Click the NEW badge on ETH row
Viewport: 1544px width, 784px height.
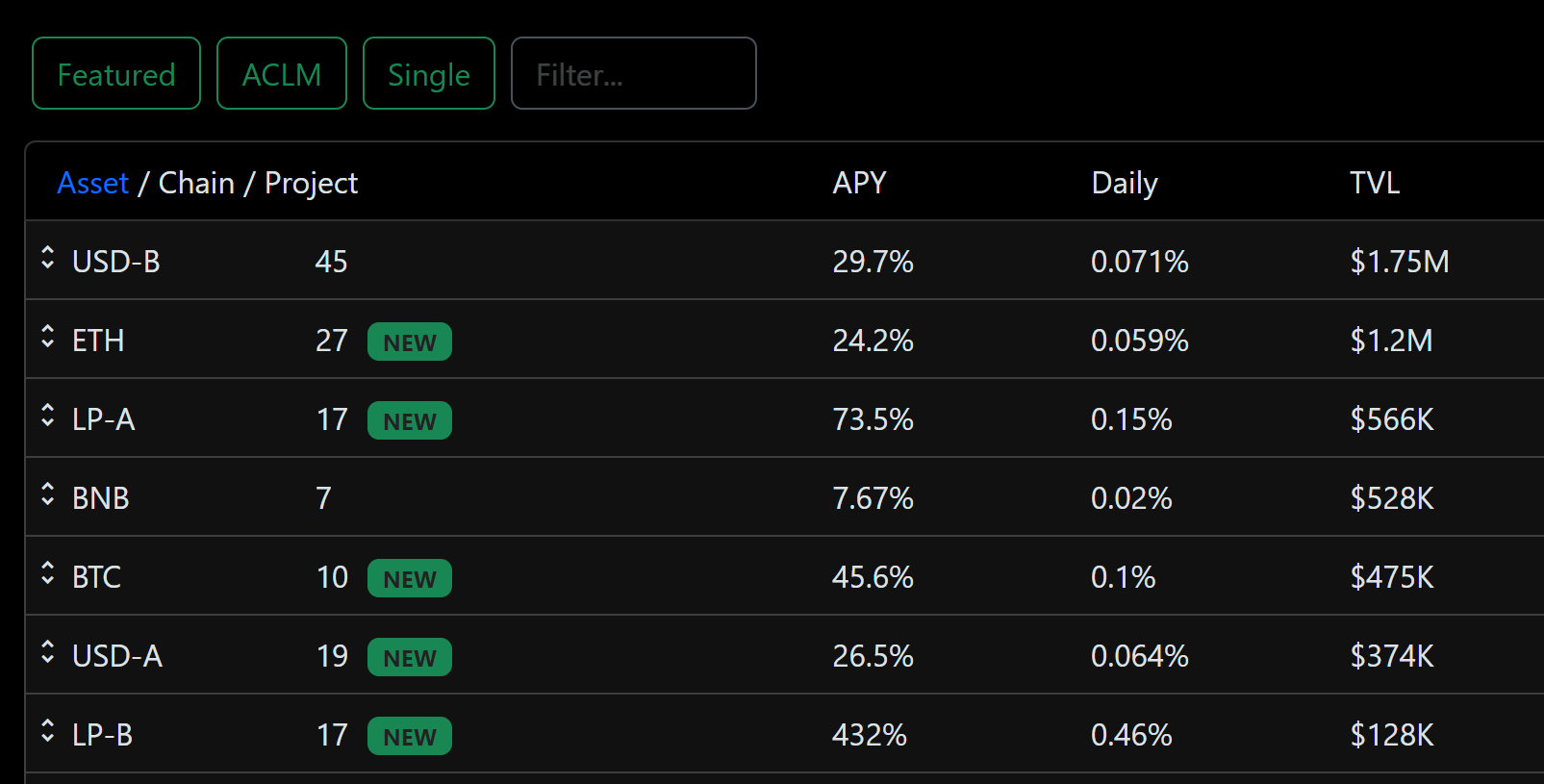pos(410,341)
